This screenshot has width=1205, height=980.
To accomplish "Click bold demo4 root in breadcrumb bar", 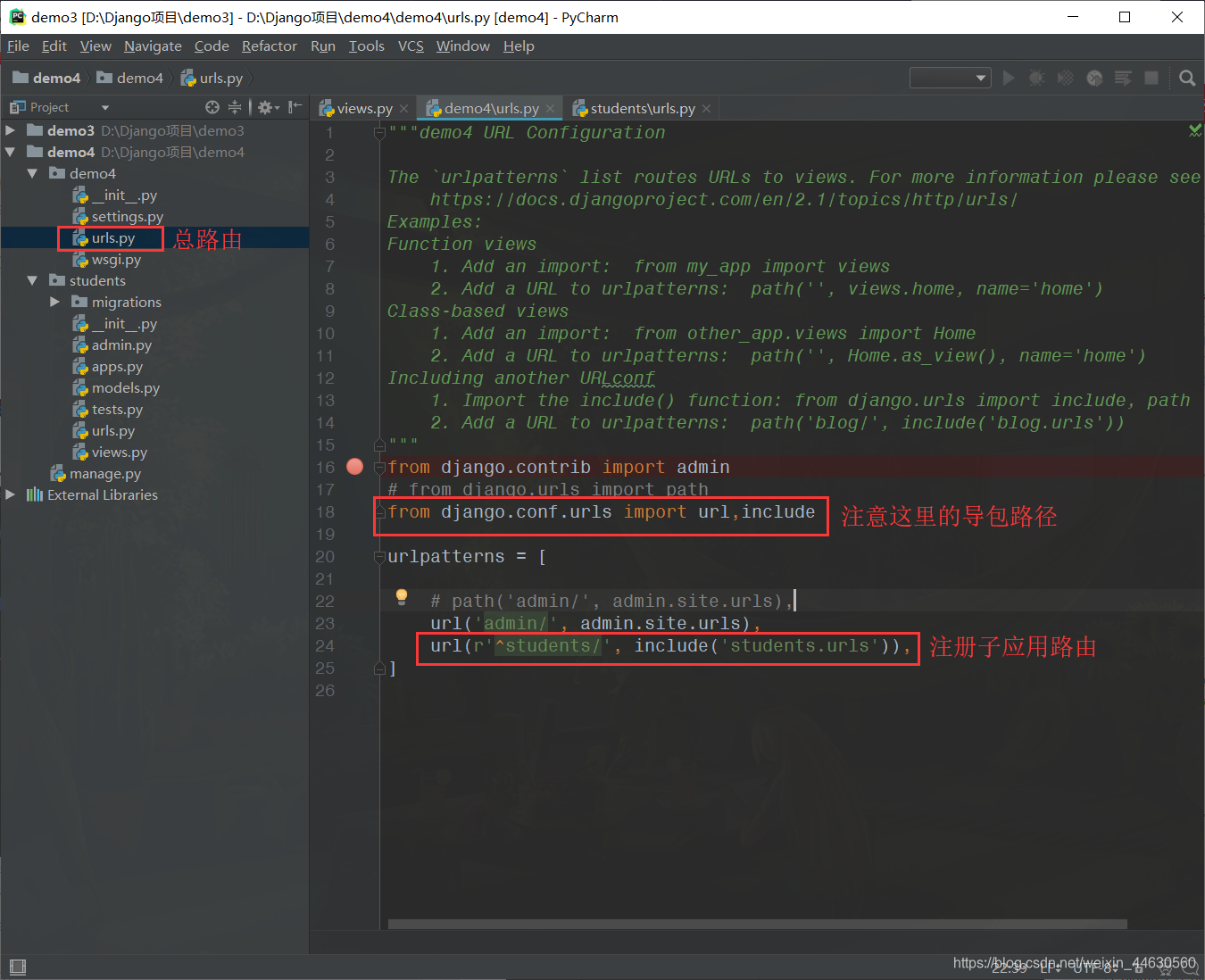I will pyautogui.click(x=46, y=78).
